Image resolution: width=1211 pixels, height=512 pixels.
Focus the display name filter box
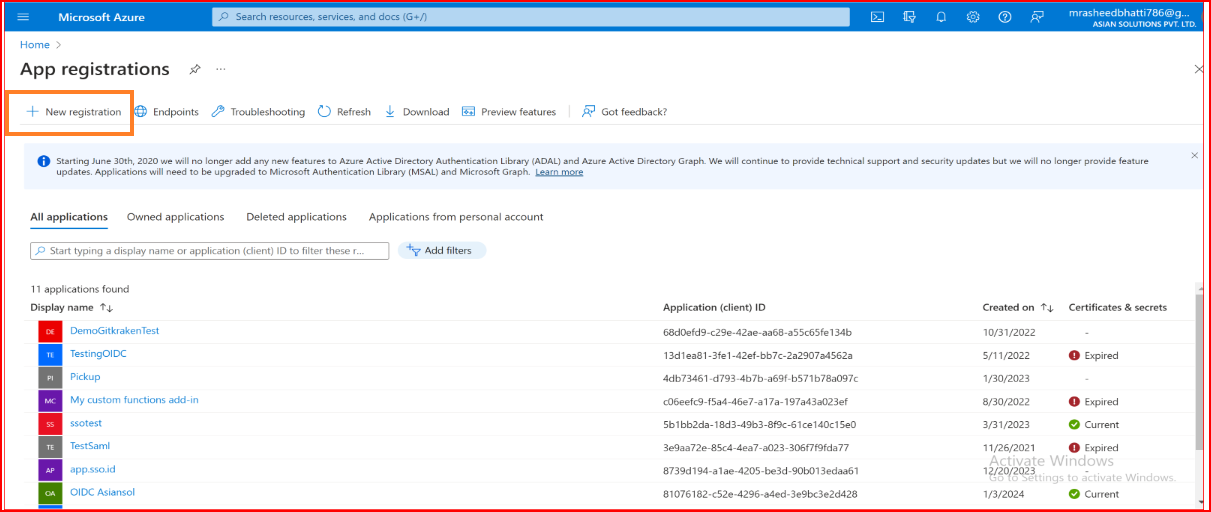[x=210, y=251]
